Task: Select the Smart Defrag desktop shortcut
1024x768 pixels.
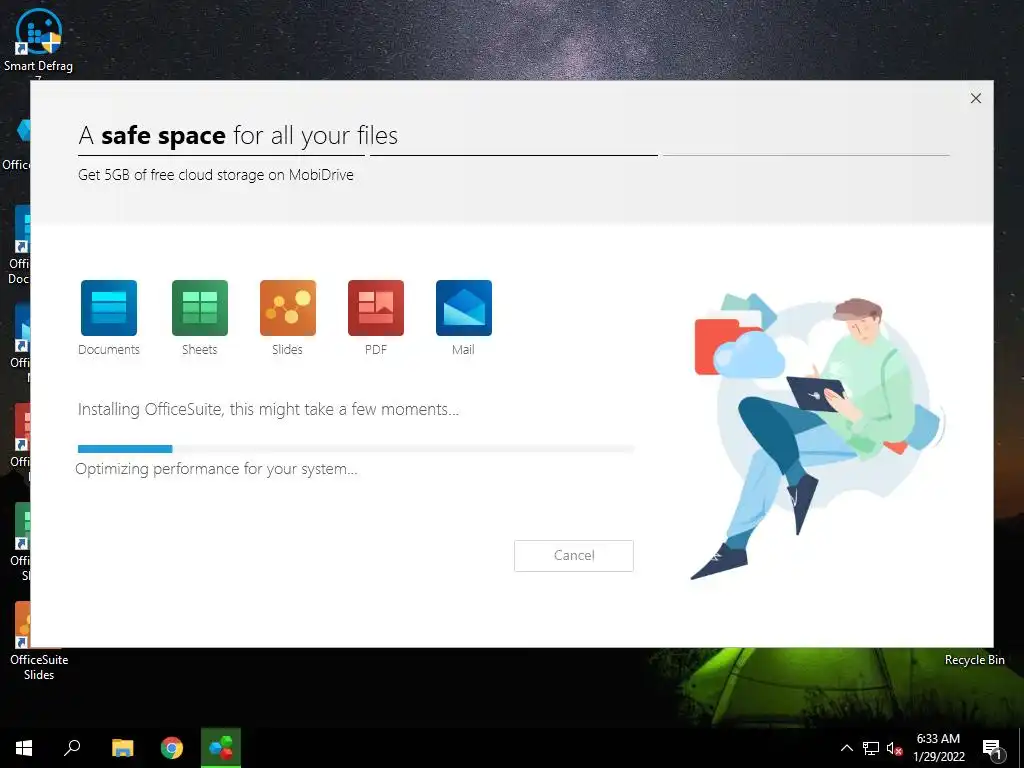Action: [38, 40]
